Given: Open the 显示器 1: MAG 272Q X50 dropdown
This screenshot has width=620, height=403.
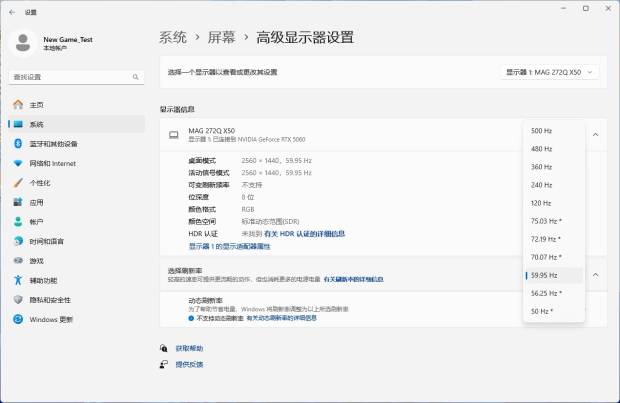Looking at the screenshot, I should tap(549, 72).
